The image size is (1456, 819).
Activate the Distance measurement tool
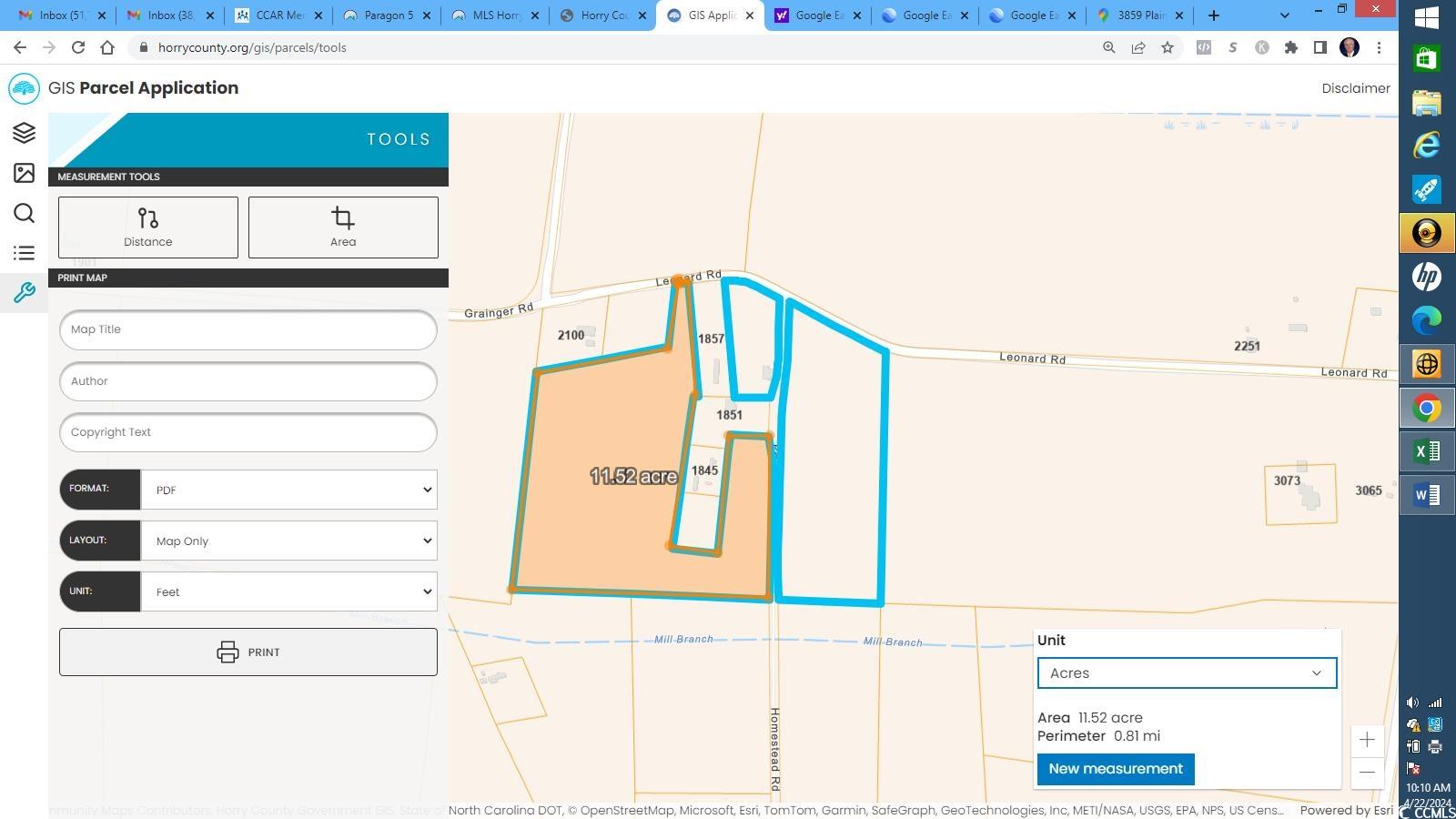[x=148, y=227]
